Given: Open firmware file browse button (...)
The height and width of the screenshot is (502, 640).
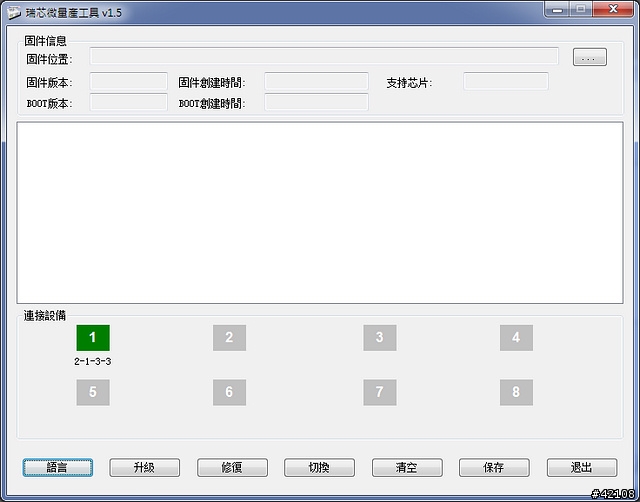Looking at the screenshot, I should click(590, 57).
